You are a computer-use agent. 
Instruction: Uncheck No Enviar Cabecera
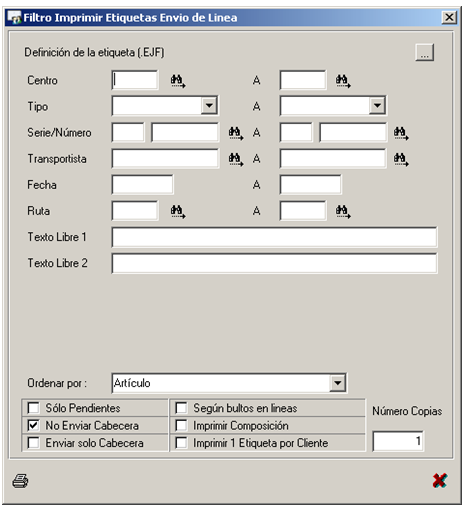coord(33,425)
